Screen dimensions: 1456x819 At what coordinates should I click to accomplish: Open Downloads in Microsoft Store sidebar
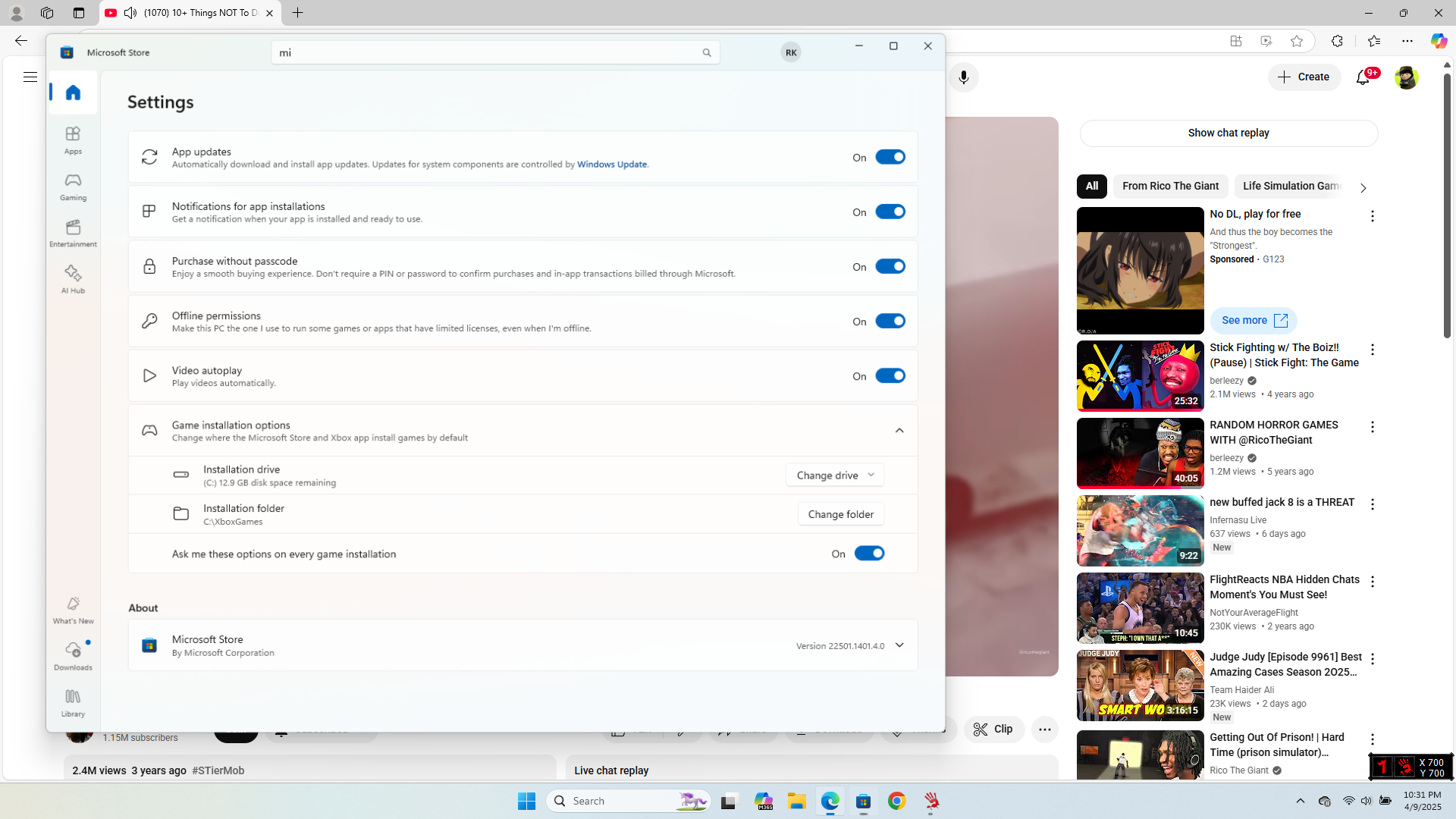[x=73, y=656]
